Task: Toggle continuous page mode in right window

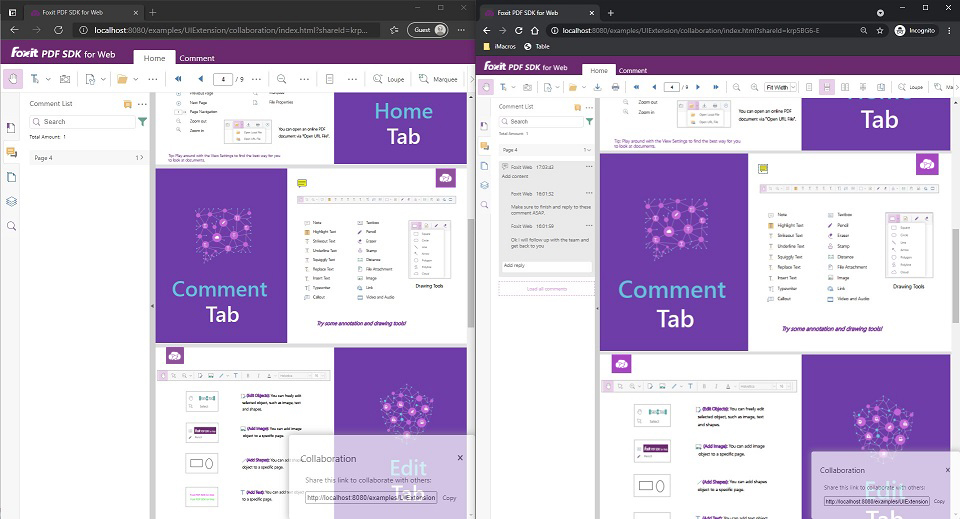Action: coord(827,88)
